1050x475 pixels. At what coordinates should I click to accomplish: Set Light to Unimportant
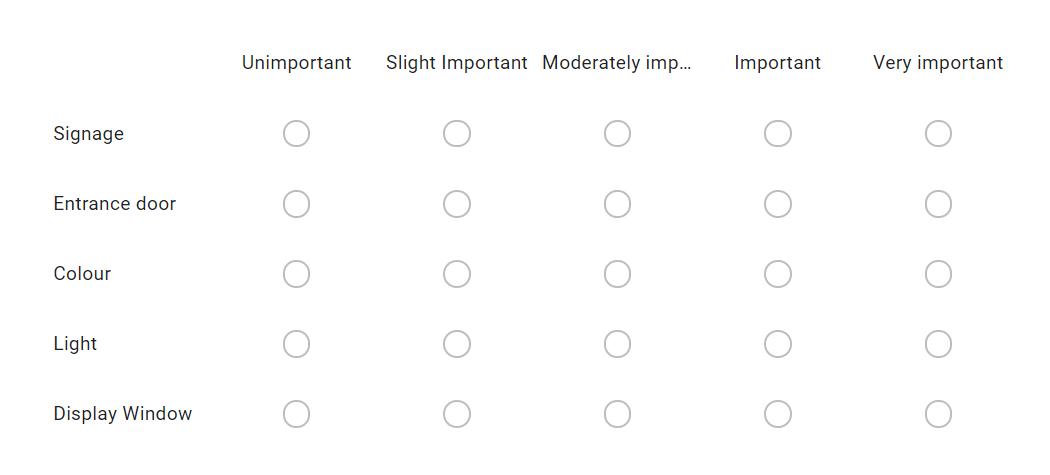point(296,344)
